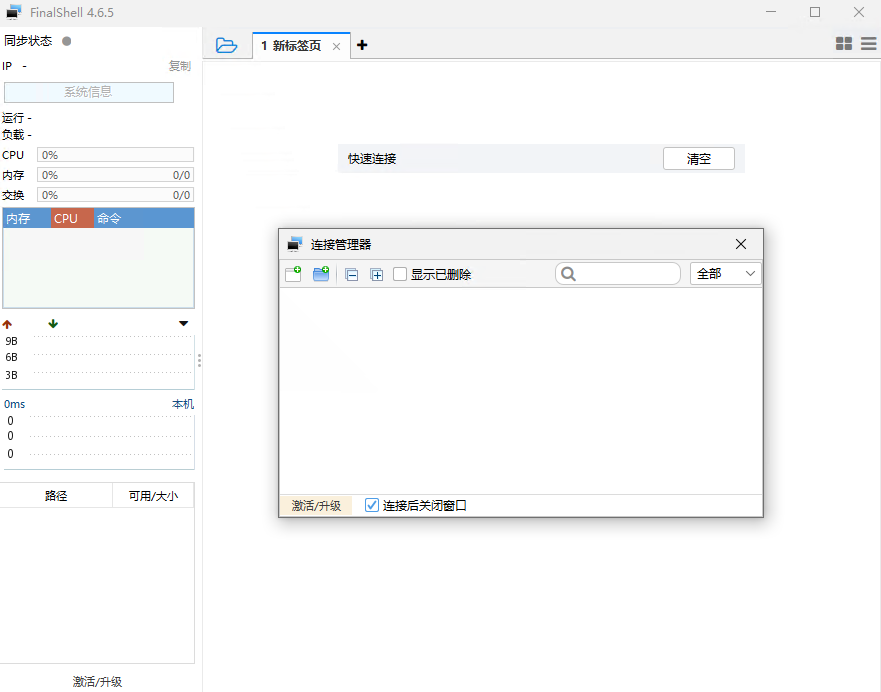Add a new tab with plus icon
The width and height of the screenshot is (881, 692).
coord(362,45)
